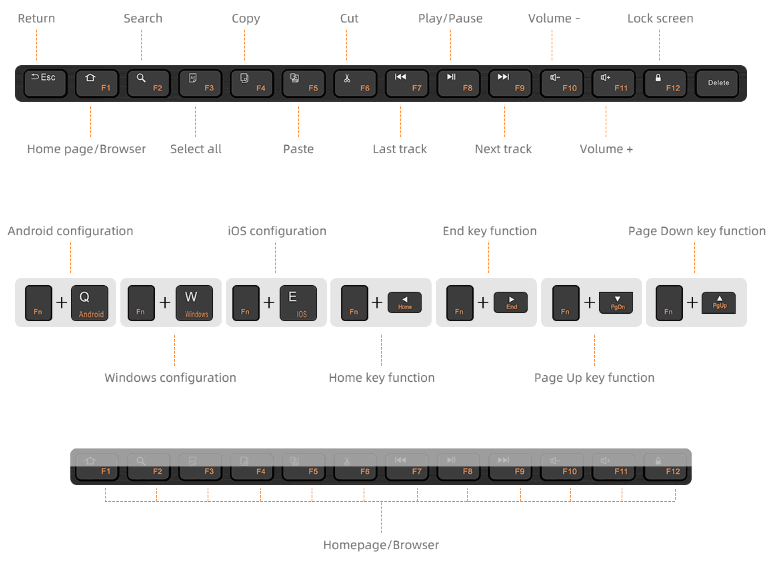Click the F1 home icon key in the icon-labeled row
779x573 pixels.
pyautogui.click(x=97, y=83)
